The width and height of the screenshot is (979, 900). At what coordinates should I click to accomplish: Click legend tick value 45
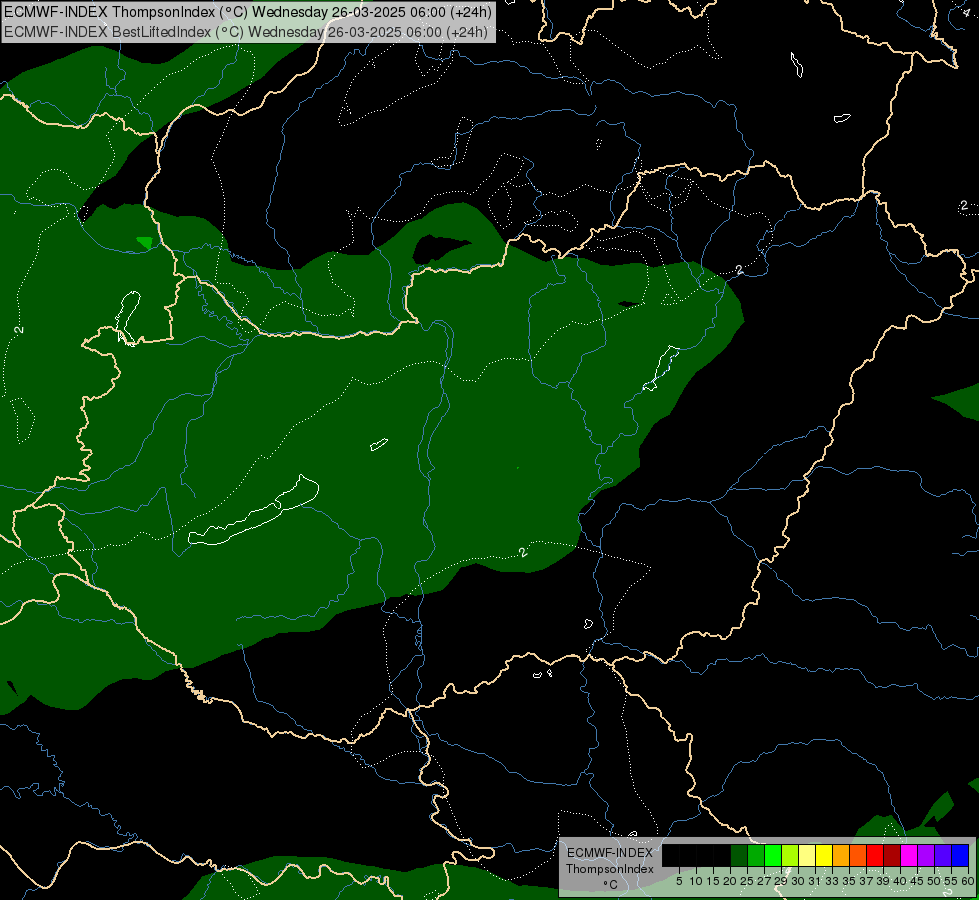coord(918,881)
